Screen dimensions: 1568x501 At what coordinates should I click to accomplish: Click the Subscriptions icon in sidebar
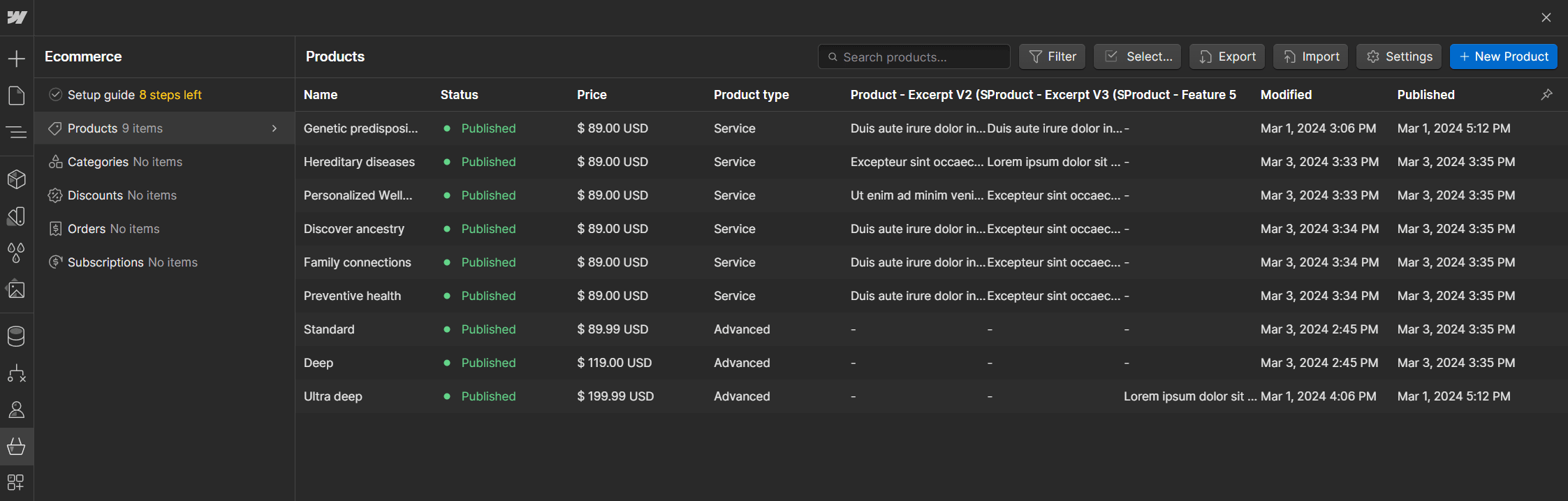(x=56, y=262)
